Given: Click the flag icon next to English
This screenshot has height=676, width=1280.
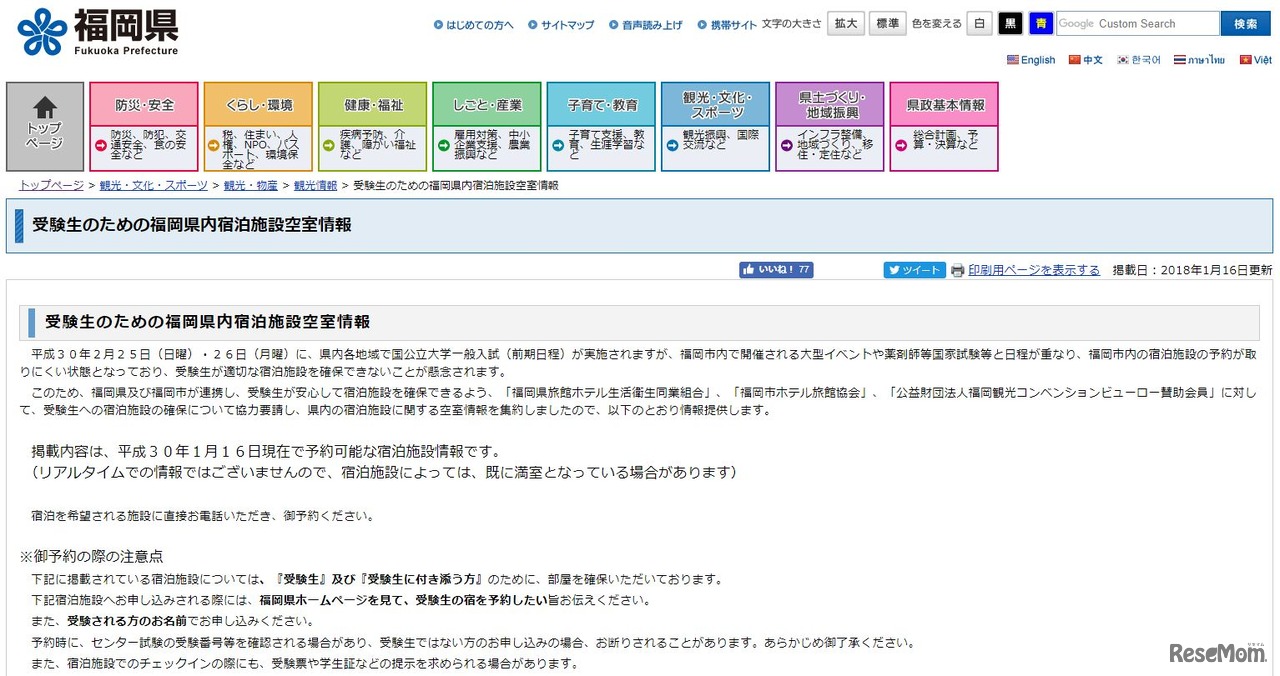Looking at the screenshot, I should 1011,59.
